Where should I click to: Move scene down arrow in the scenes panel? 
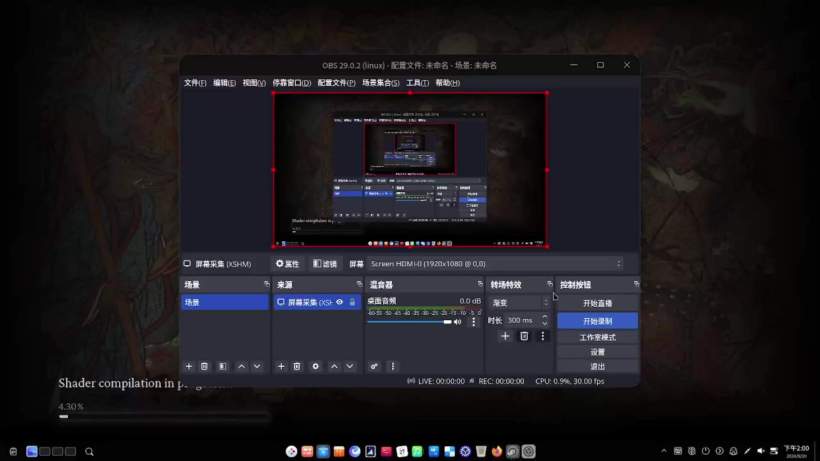pos(257,366)
